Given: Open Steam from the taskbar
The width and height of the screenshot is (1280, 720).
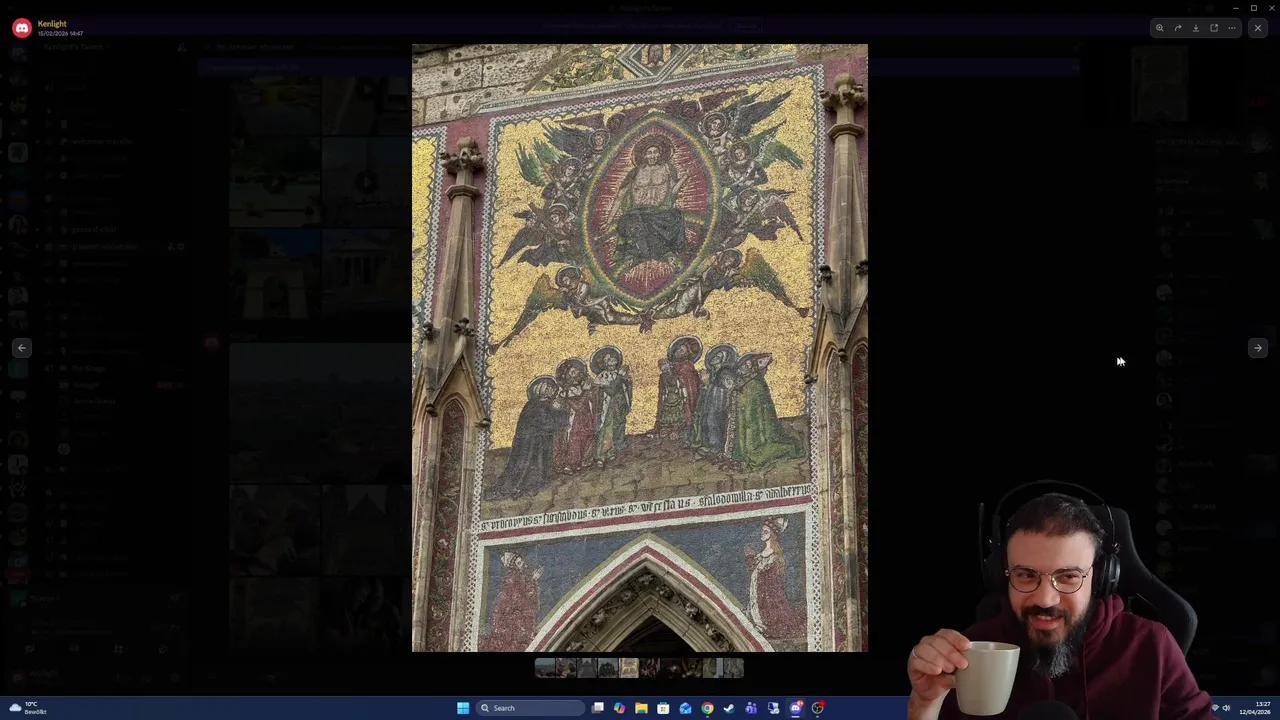Looking at the screenshot, I should point(729,708).
